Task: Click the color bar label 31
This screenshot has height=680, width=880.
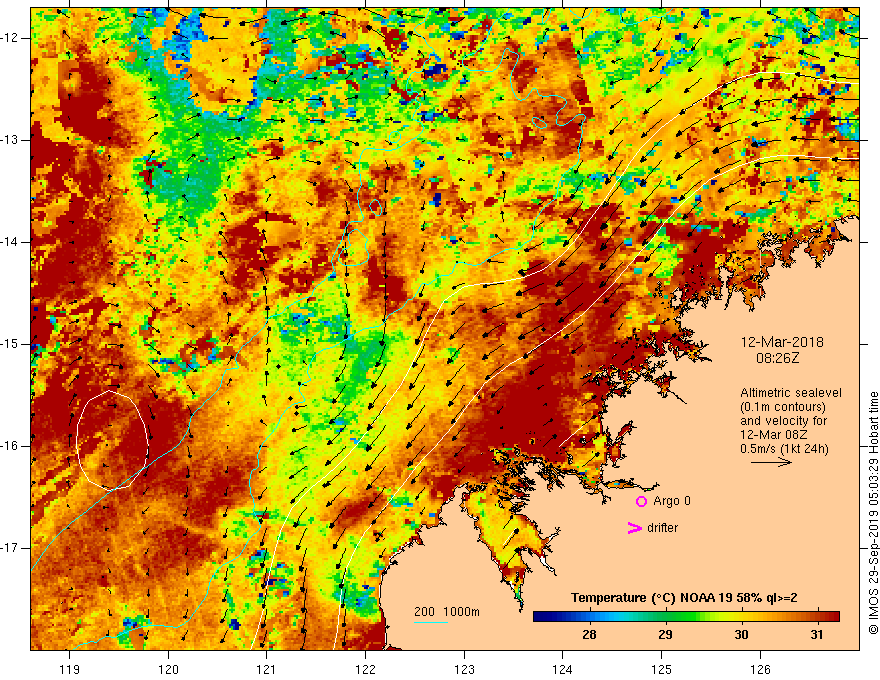Action: (x=817, y=635)
